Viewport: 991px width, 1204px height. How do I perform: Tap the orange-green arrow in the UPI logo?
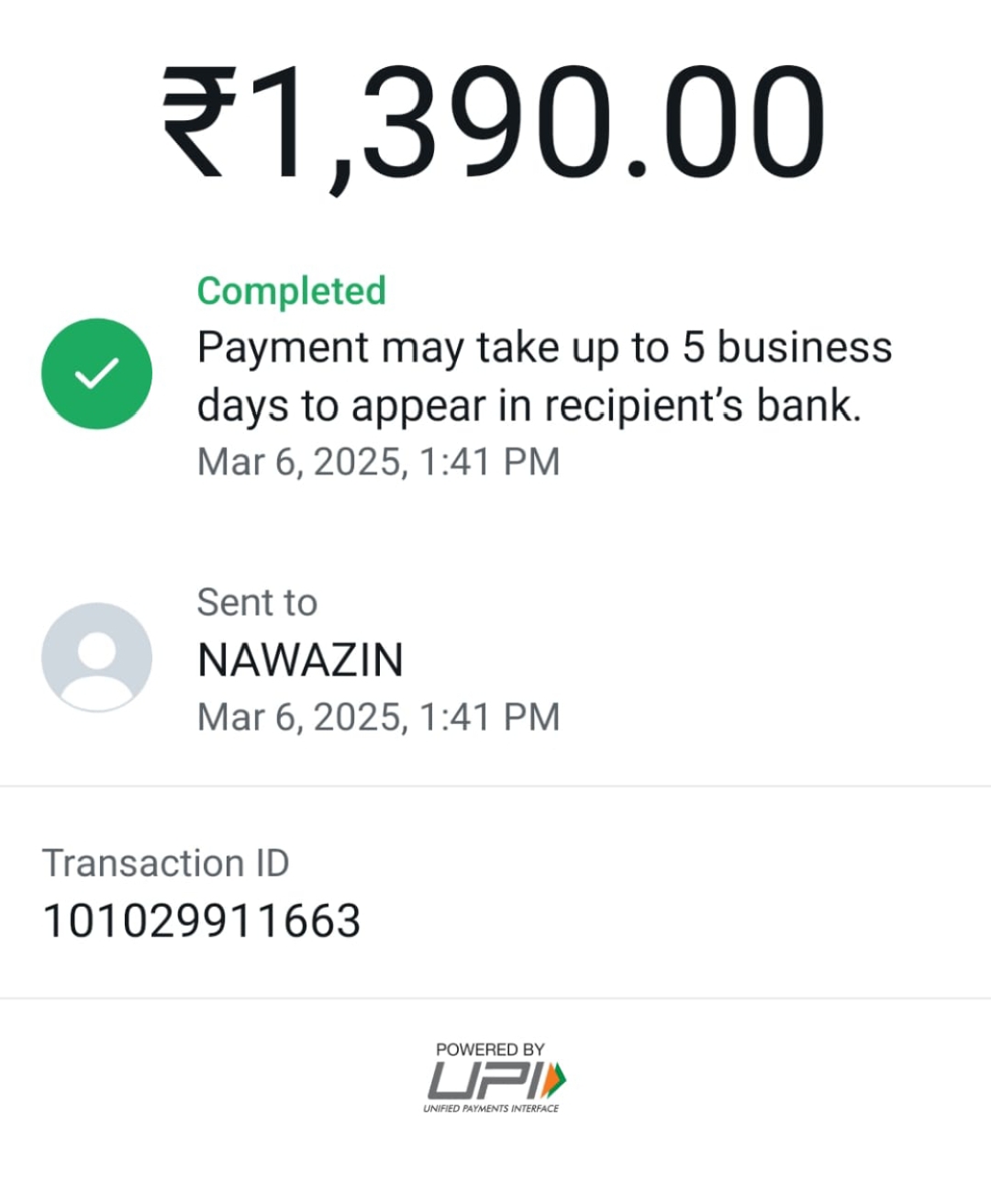(553, 1080)
